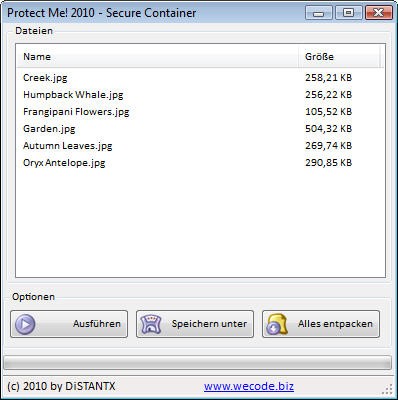Click the 504,32 KB size cell
The height and width of the screenshot is (400, 398).
click(328, 129)
